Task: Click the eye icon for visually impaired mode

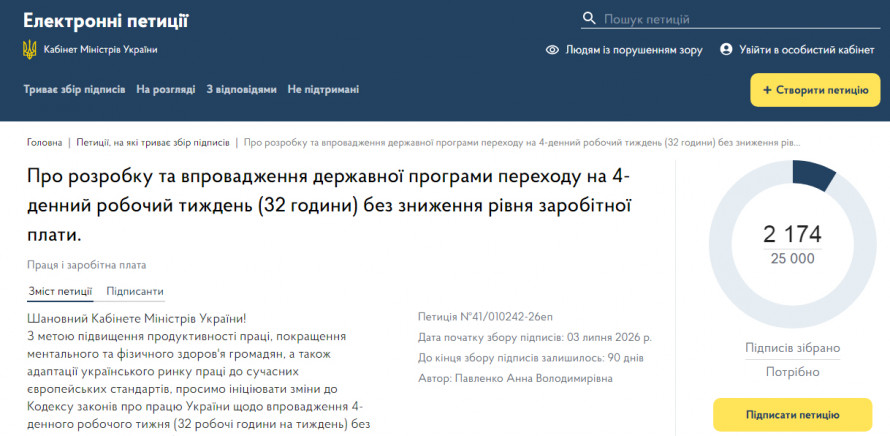Action: click(552, 50)
